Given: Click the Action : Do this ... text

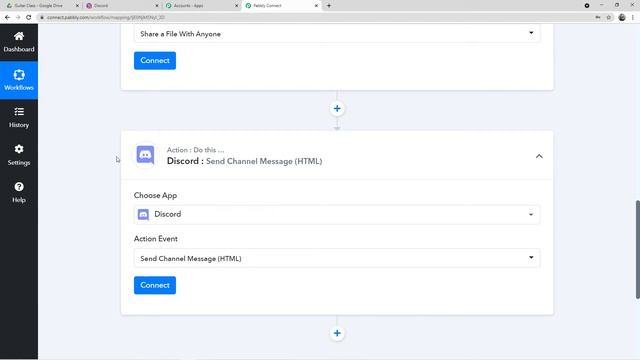Looking at the screenshot, I should point(195,150).
